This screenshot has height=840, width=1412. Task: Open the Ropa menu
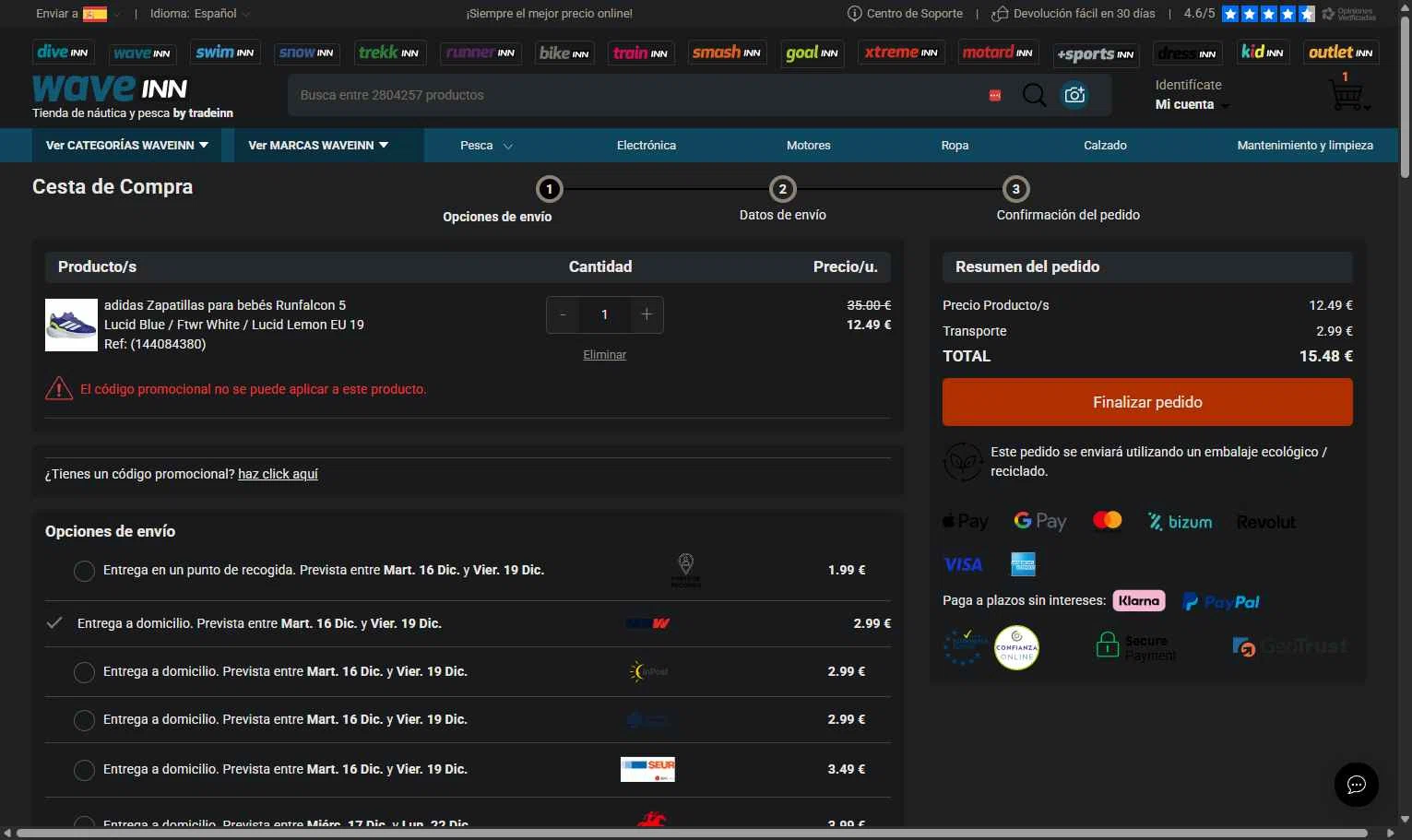pyautogui.click(x=955, y=146)
